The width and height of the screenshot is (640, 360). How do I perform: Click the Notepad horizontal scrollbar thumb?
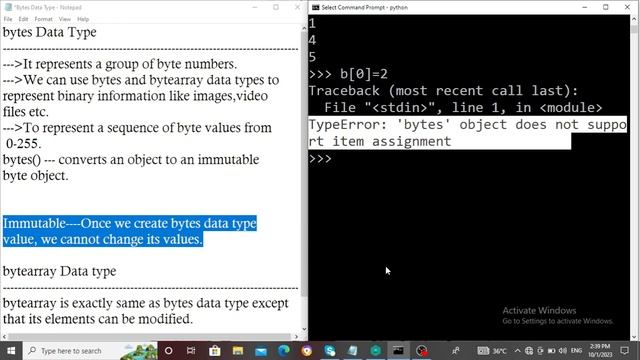149,337
